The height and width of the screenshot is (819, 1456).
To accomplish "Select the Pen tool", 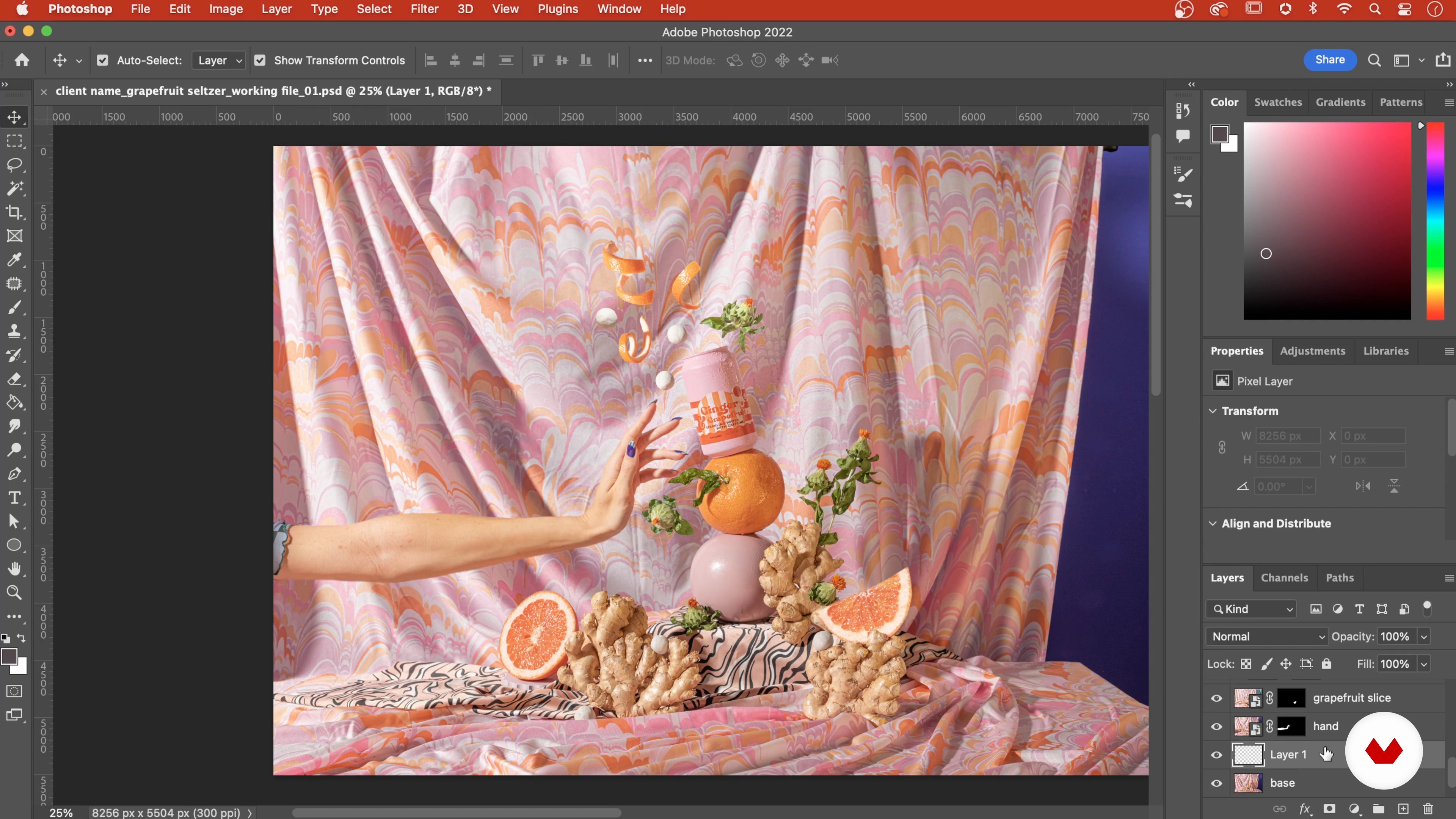I will [15, 474].
